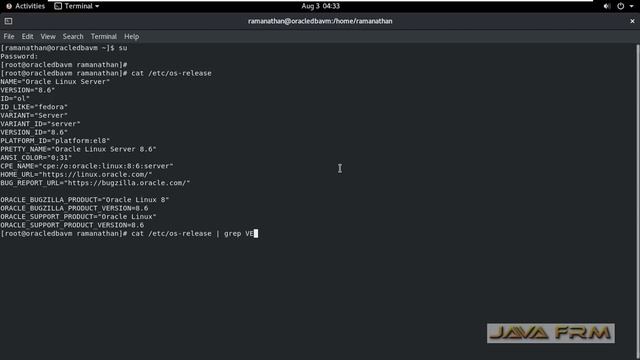Open the Search menu
This screenshot has height=360, width=640.
point(73,36)
